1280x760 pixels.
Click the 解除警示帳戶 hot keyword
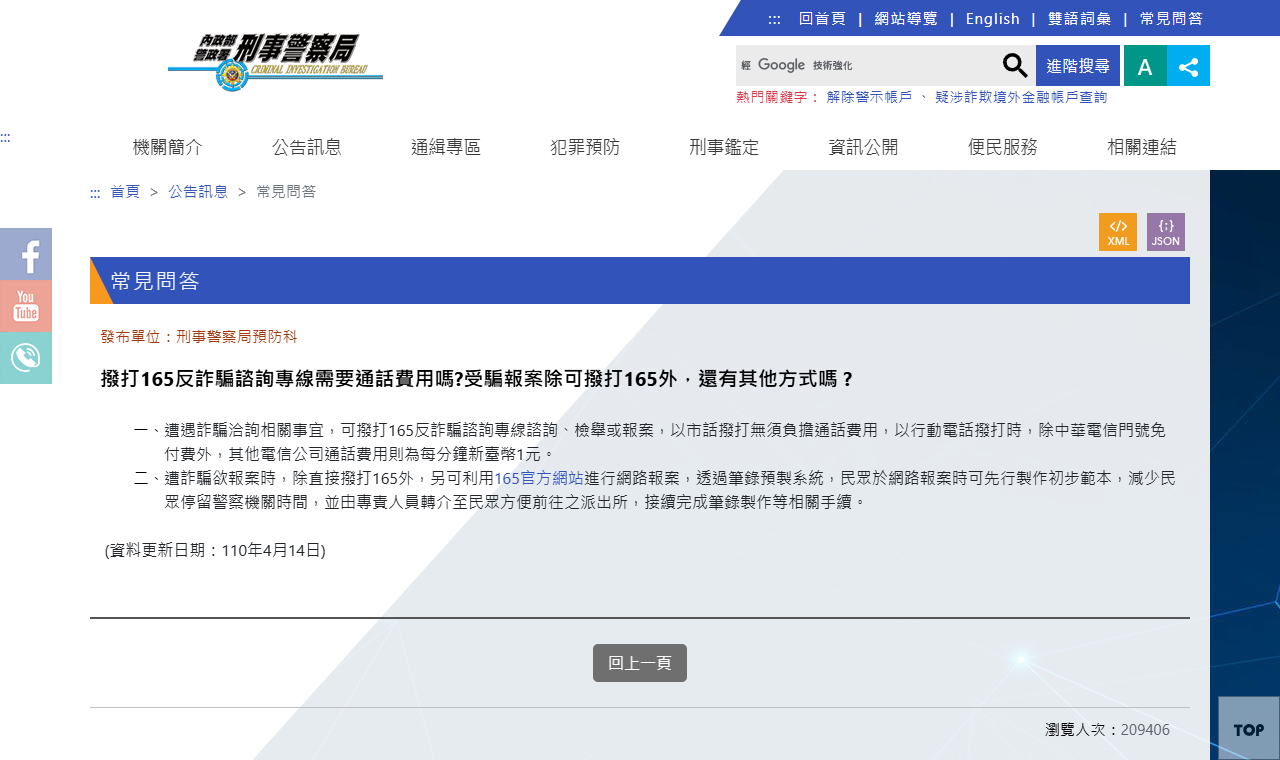click(x=869, y=97)
